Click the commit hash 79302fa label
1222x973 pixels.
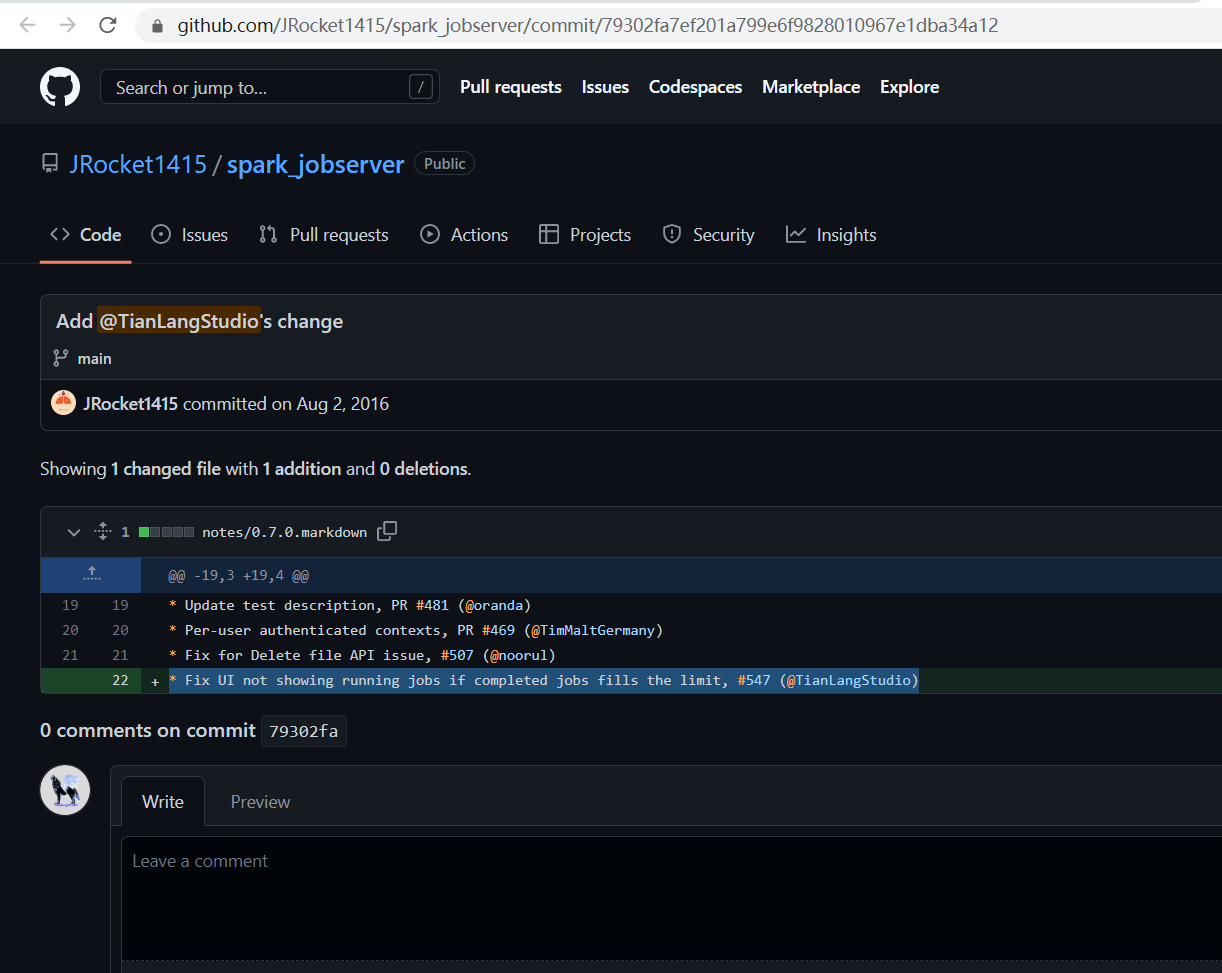click(x=304, y=731)
